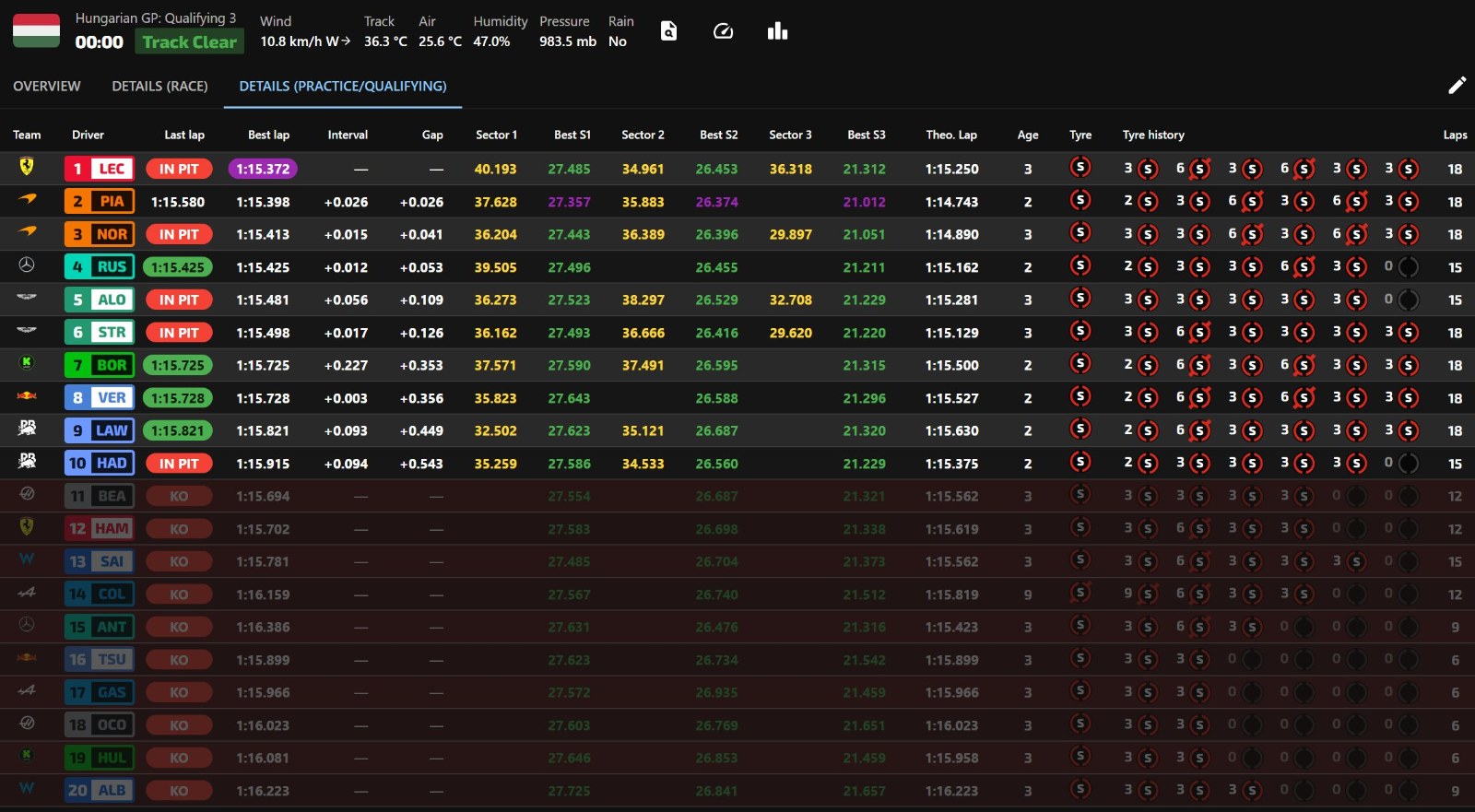Image resolution: width=1475 pixels, height=812 pixels.
Task: Click the Track Clear status badge
Action: point(189,42)
